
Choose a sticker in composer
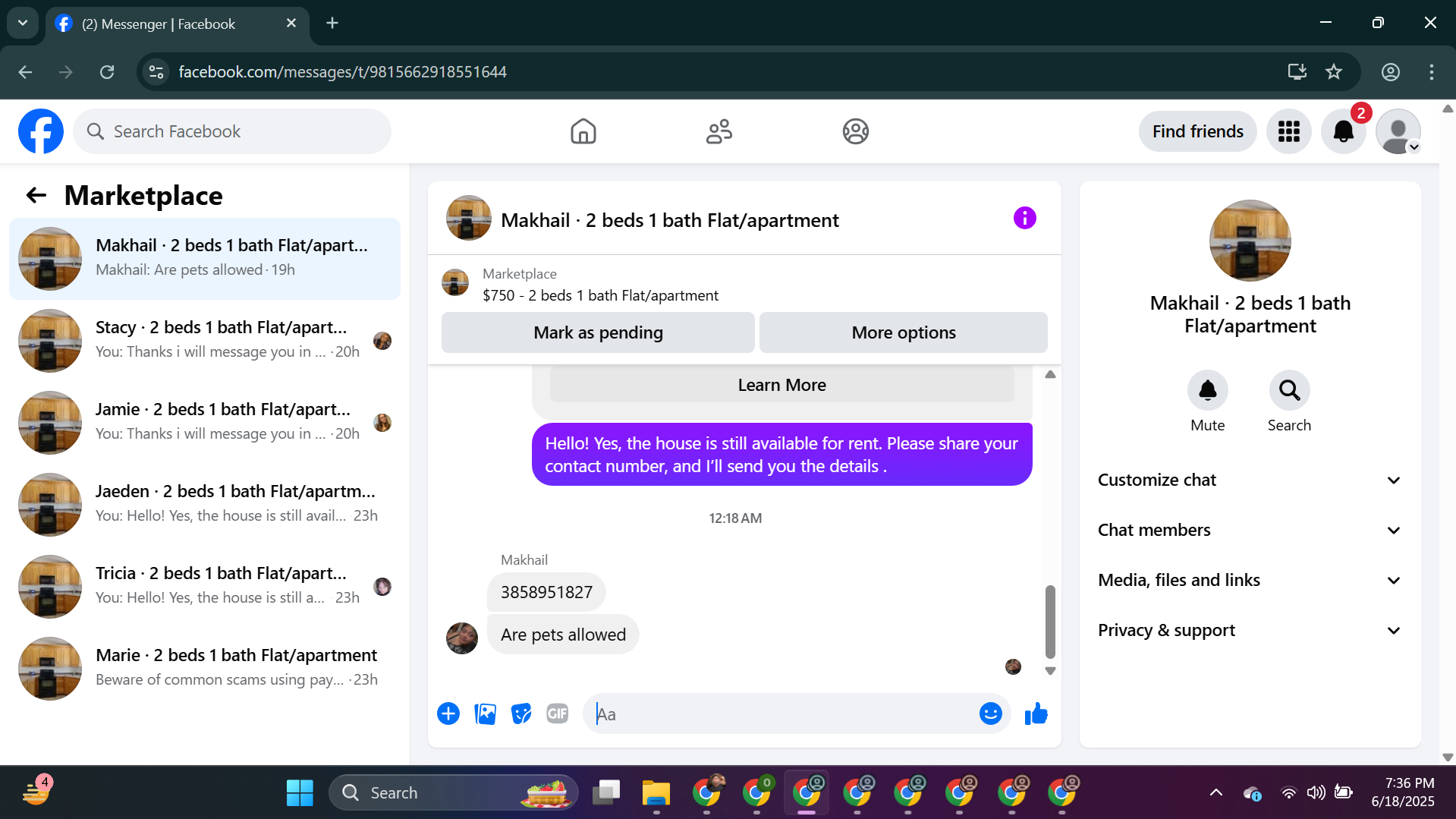pos(521,713)
